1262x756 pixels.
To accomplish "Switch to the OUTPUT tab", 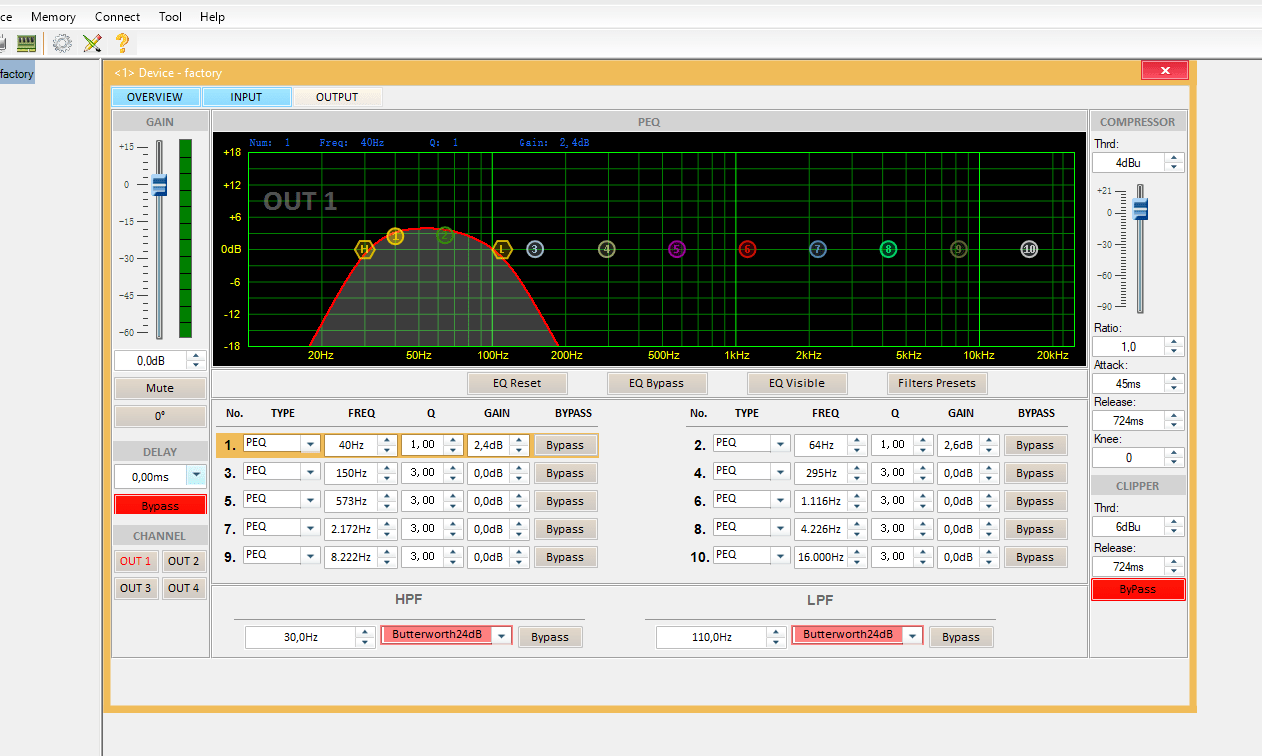I will point(337,97).
